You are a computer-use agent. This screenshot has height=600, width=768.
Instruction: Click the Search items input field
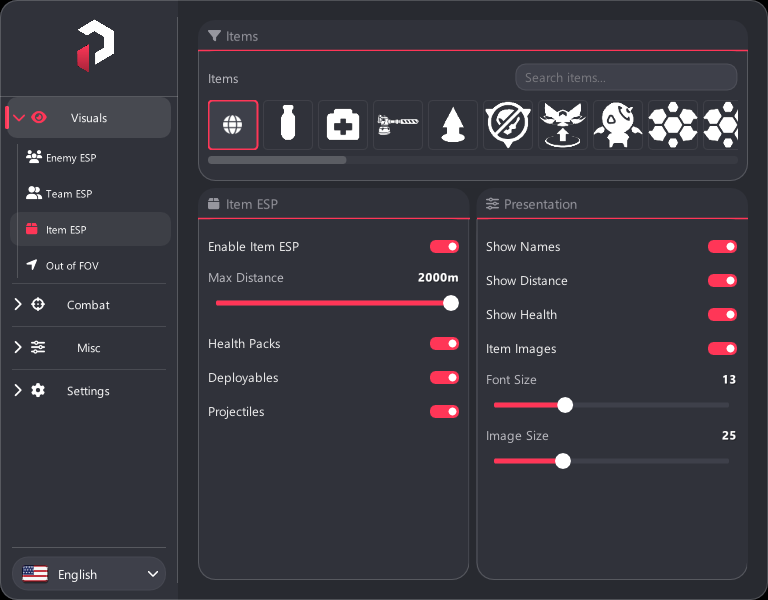tap(626, 77)
